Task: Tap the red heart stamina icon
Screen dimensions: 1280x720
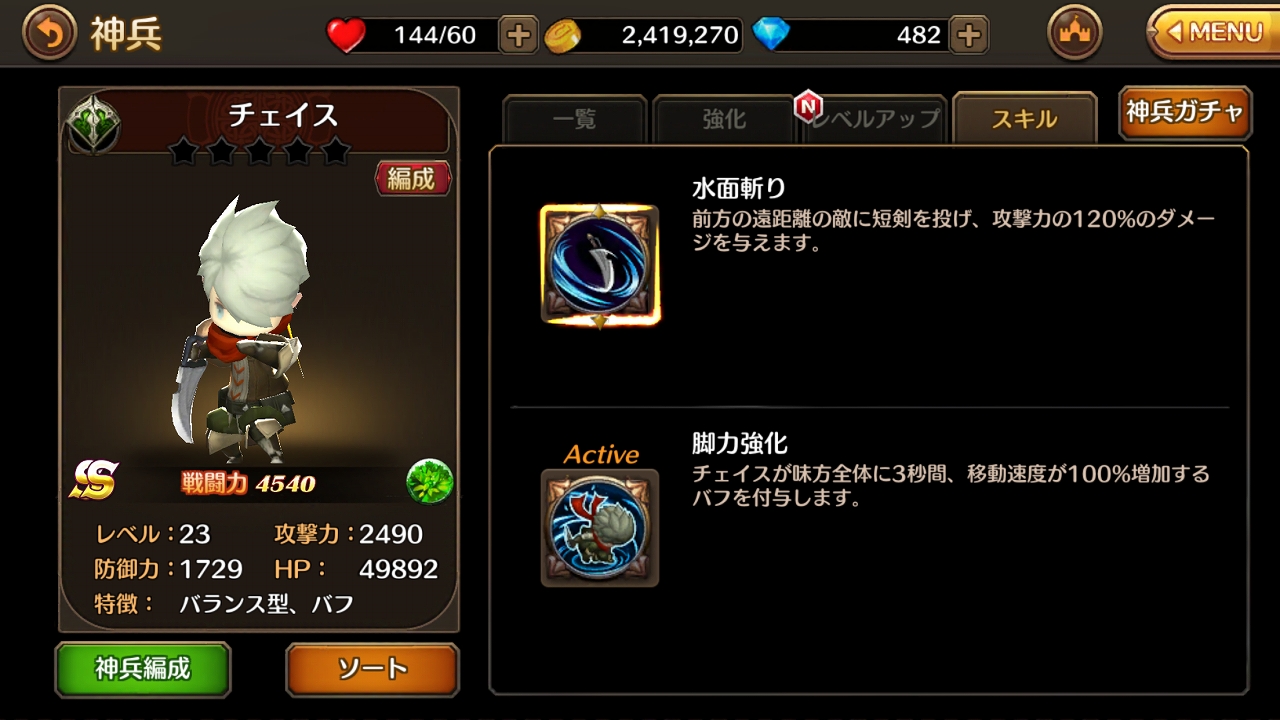Action: pyautogui.click(x=347, y=36)
